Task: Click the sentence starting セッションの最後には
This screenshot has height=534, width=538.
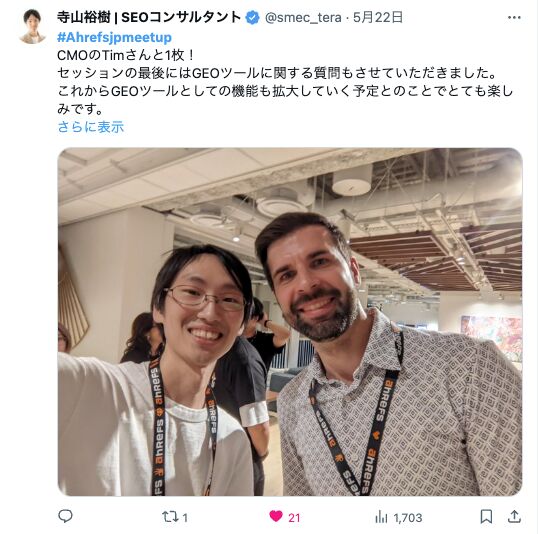Action: [277, 73]
